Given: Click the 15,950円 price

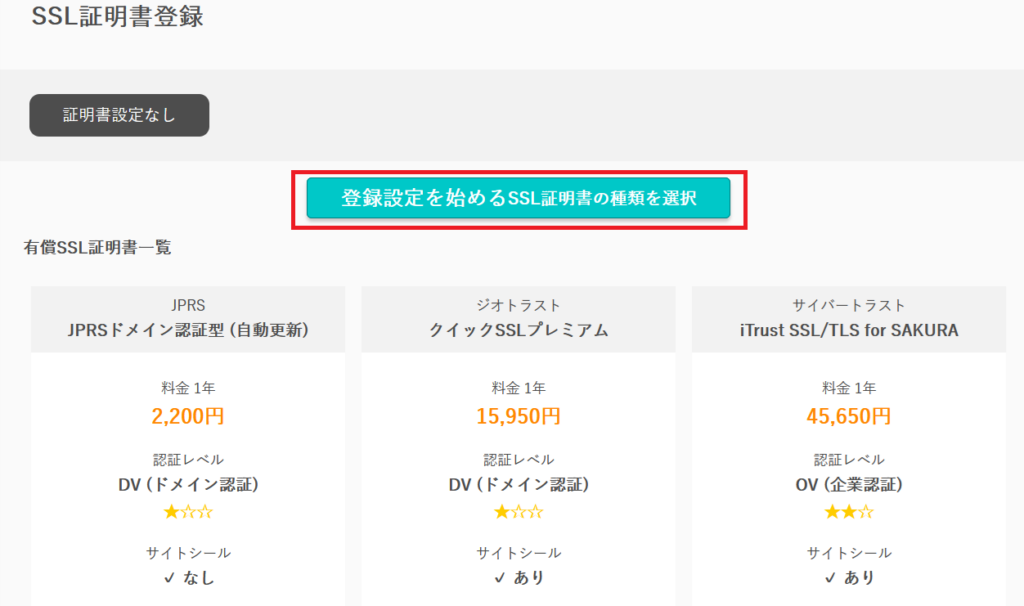Looking at the screenshot, I should tap(518, 415).
